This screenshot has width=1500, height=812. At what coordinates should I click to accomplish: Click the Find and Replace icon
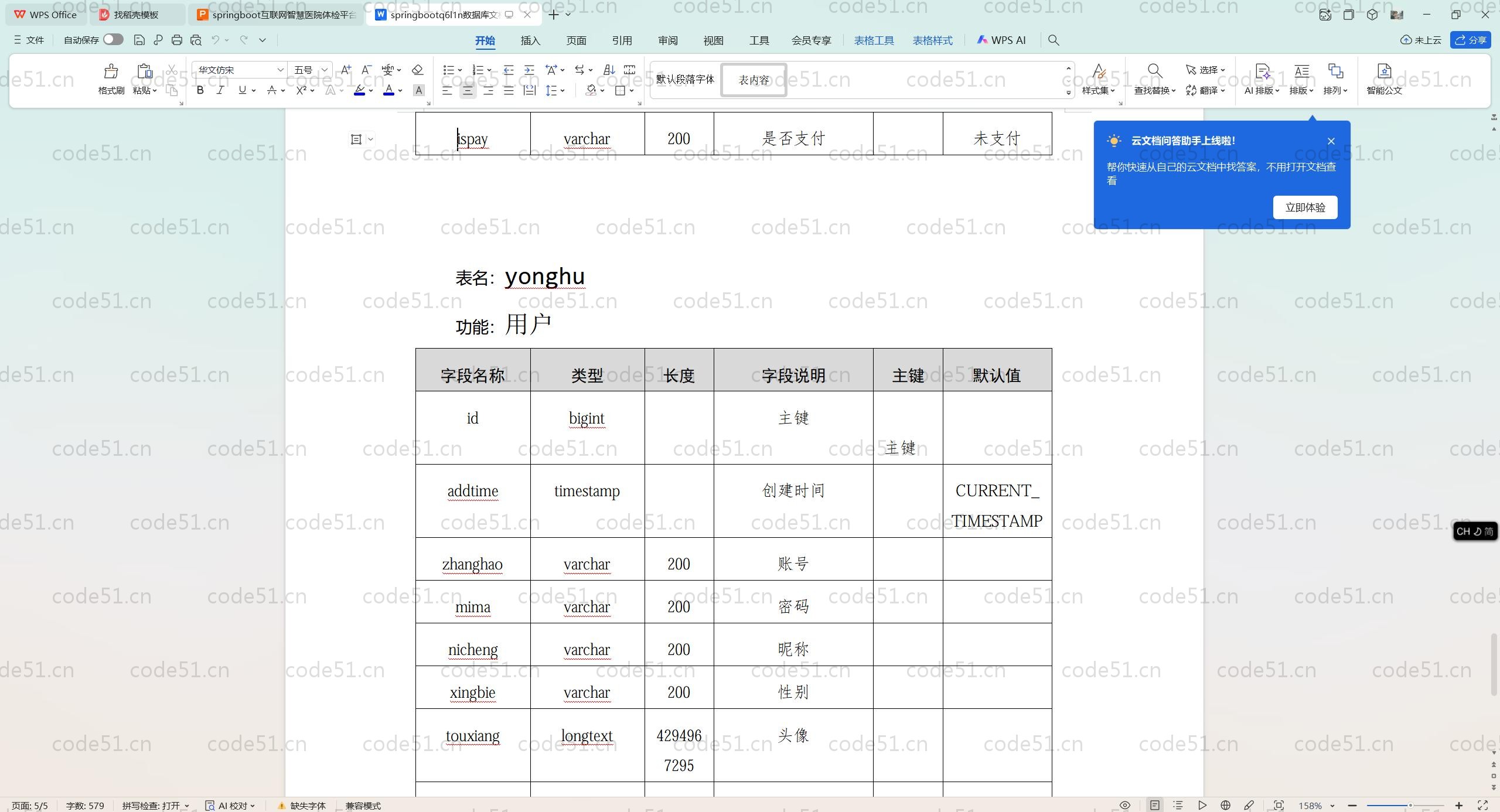pyautogui.click(x=1154, y=71)
